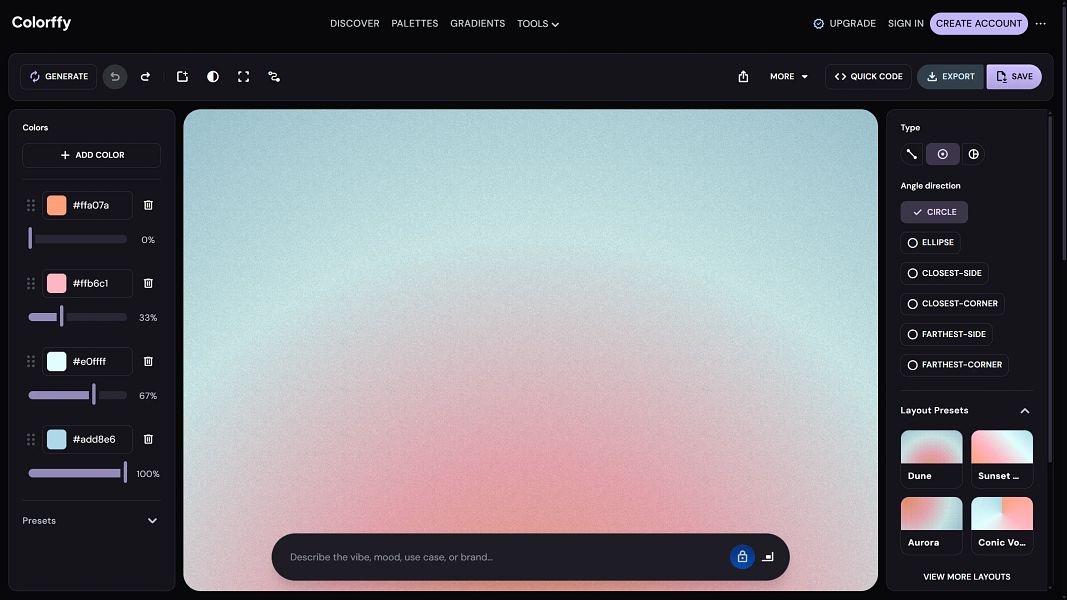
Task: Select the Circle option
Action: click(x=934, y=212)
